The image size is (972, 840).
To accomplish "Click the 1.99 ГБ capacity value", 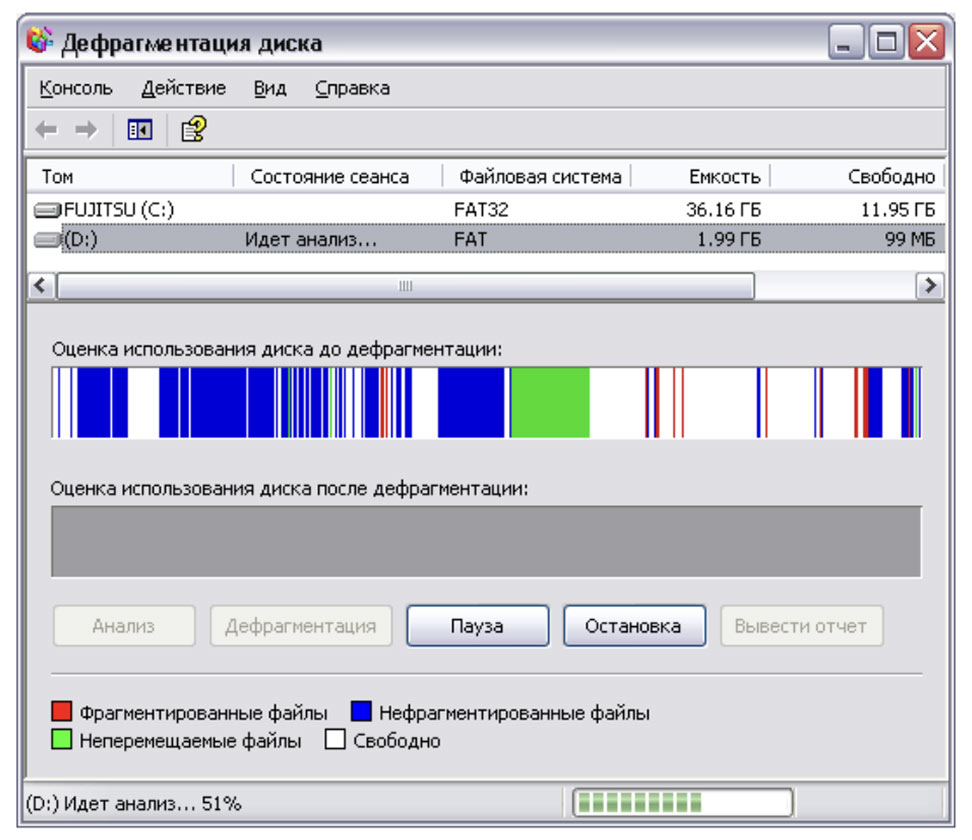I will pyautogui.click(x=729, y=239).
